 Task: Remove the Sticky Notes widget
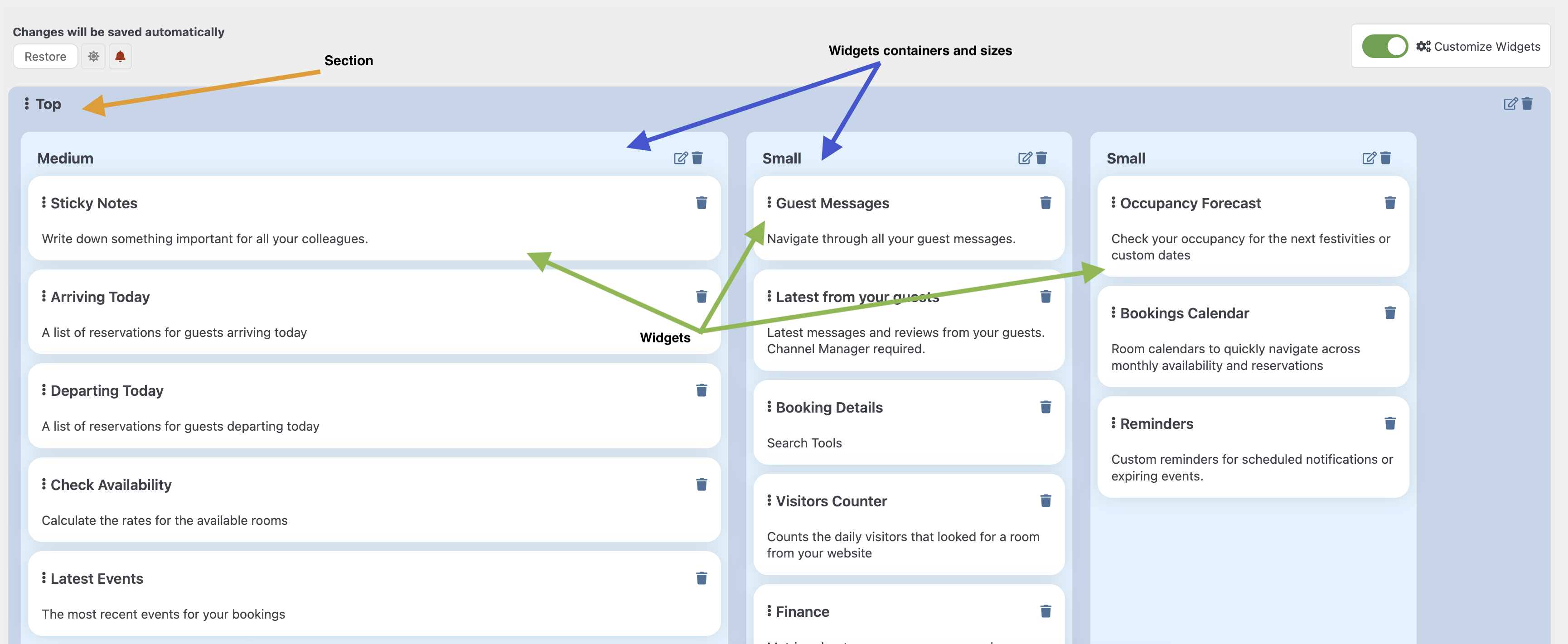pyautogui.click(x=701, y=202)
